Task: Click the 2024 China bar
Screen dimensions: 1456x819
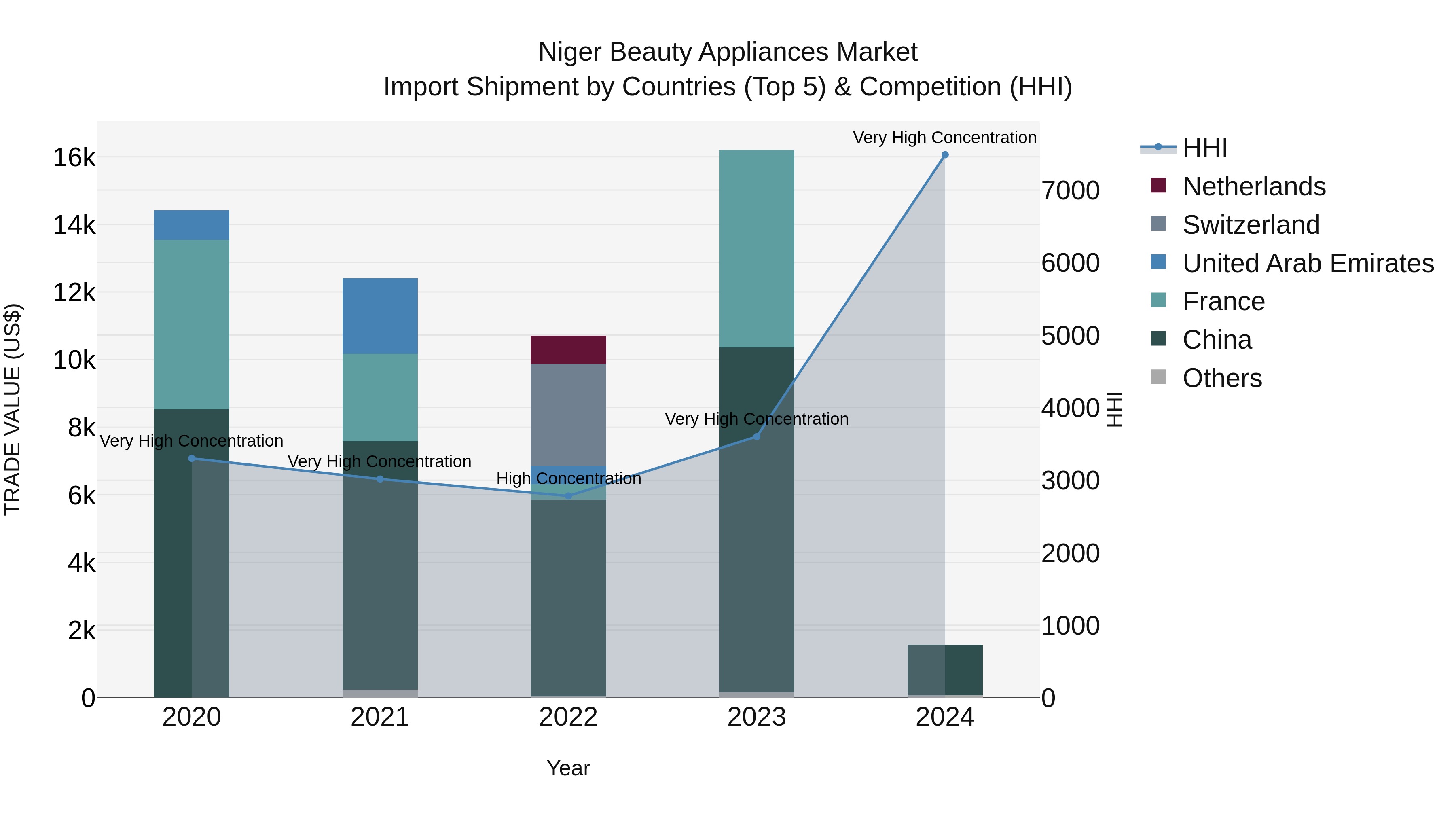Action: click(x=945, y=670)
